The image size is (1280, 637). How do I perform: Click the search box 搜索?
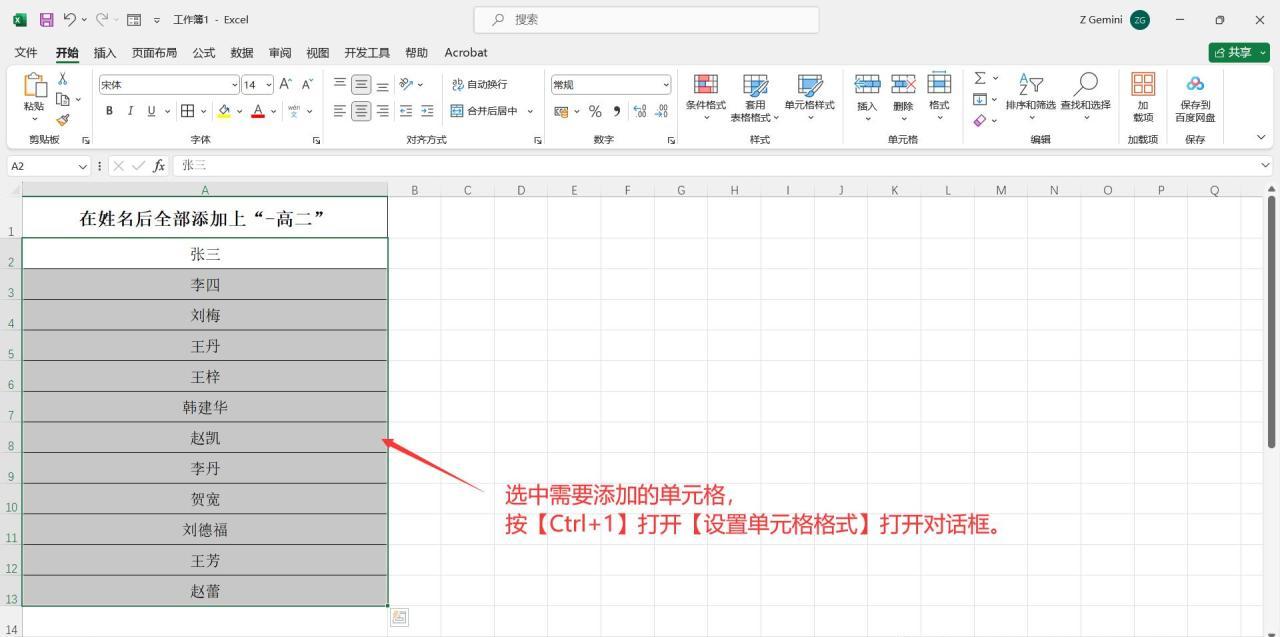pyautogui.click(x=644, y=19)
